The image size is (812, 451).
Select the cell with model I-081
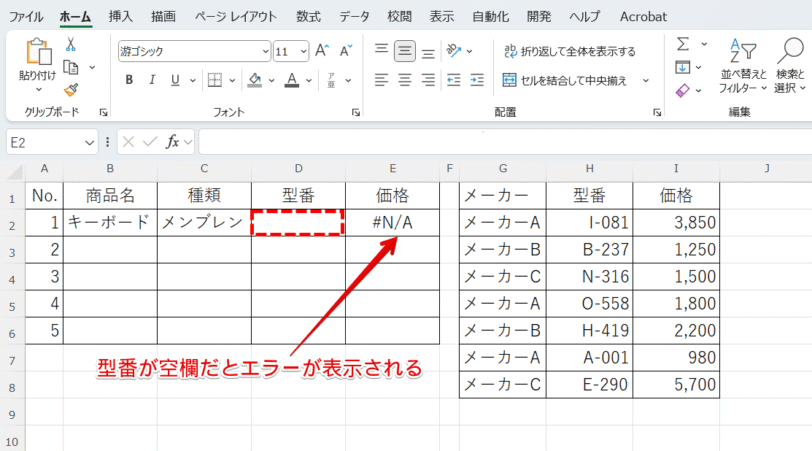(589, 223)
